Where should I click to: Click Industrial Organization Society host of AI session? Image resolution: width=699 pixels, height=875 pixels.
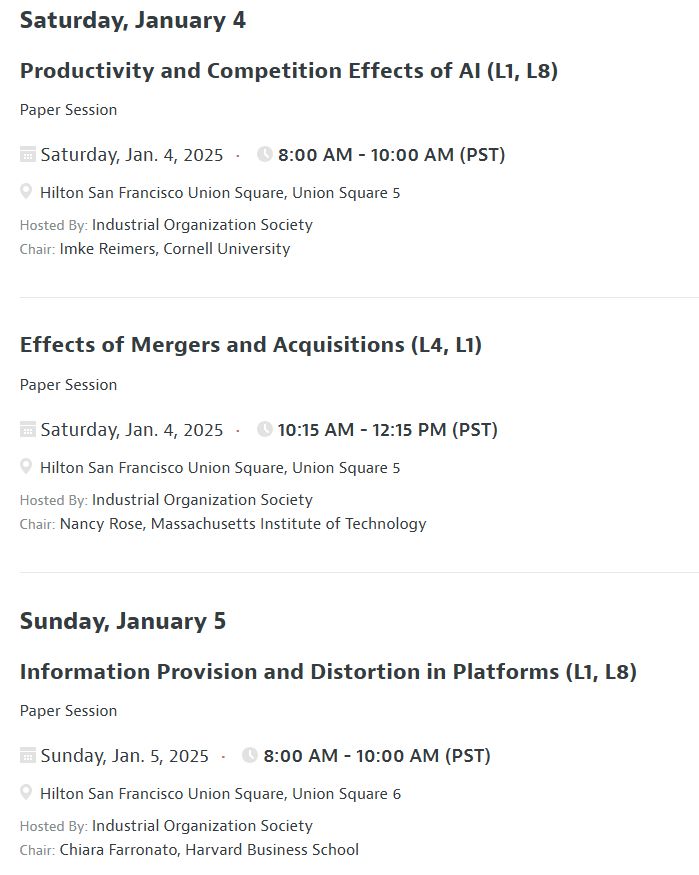(x=202, y=225)
